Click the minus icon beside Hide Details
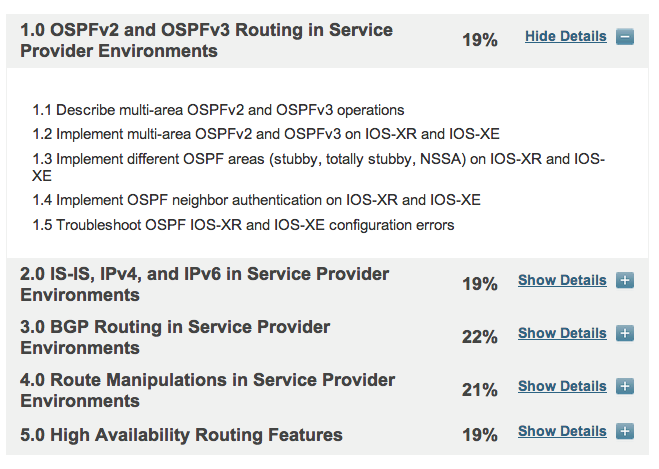Screen dimensions: 659x469 (x=625, y=37)
